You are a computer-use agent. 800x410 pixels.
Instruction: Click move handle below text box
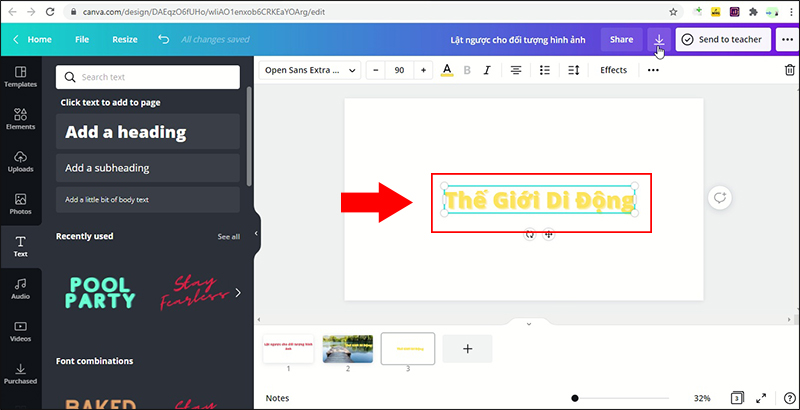(x=548, y=234)
